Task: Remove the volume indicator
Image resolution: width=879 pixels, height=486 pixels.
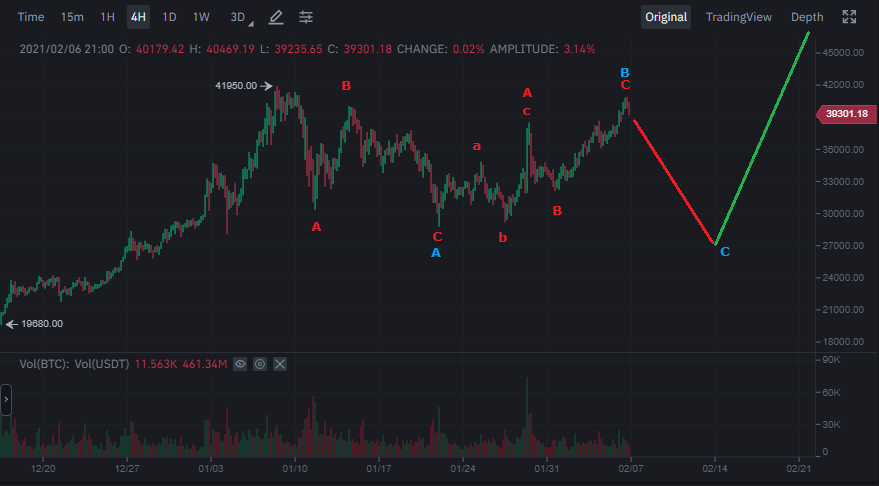Action: 280,364
